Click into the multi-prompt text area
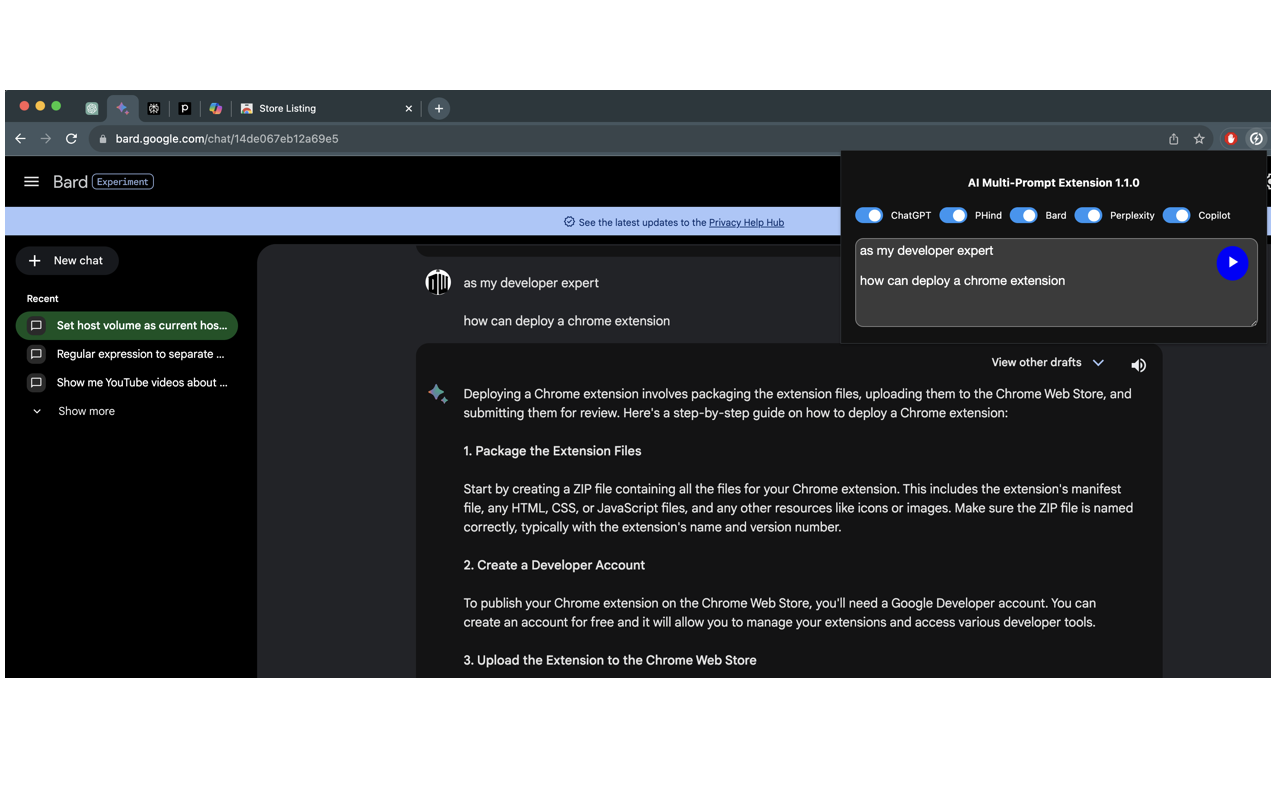1280x800 pixels. [1030, 300]
